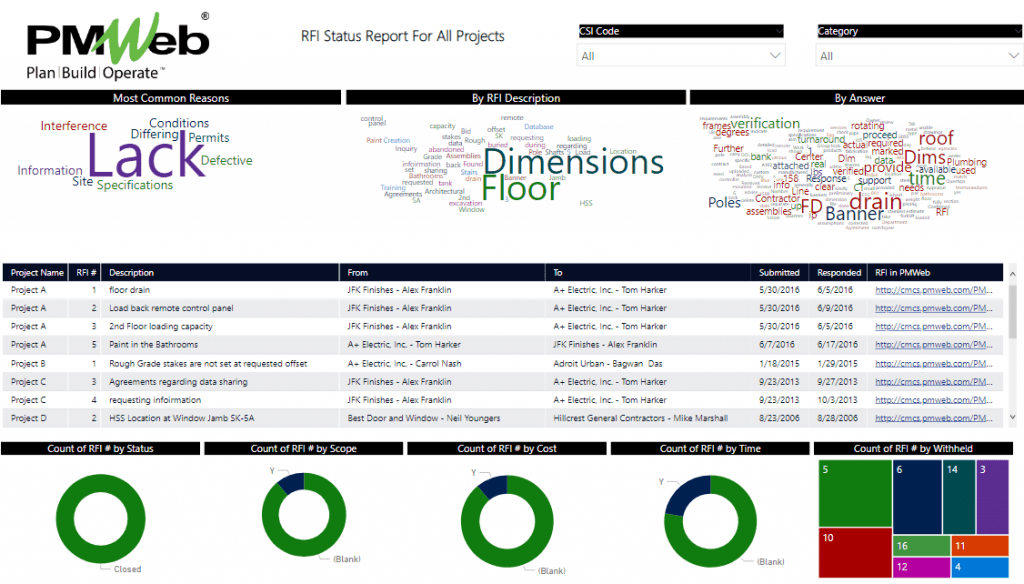Click the table scrollbar up arrow
This screenshot has width=1024, height=584.
(1013, 274)
